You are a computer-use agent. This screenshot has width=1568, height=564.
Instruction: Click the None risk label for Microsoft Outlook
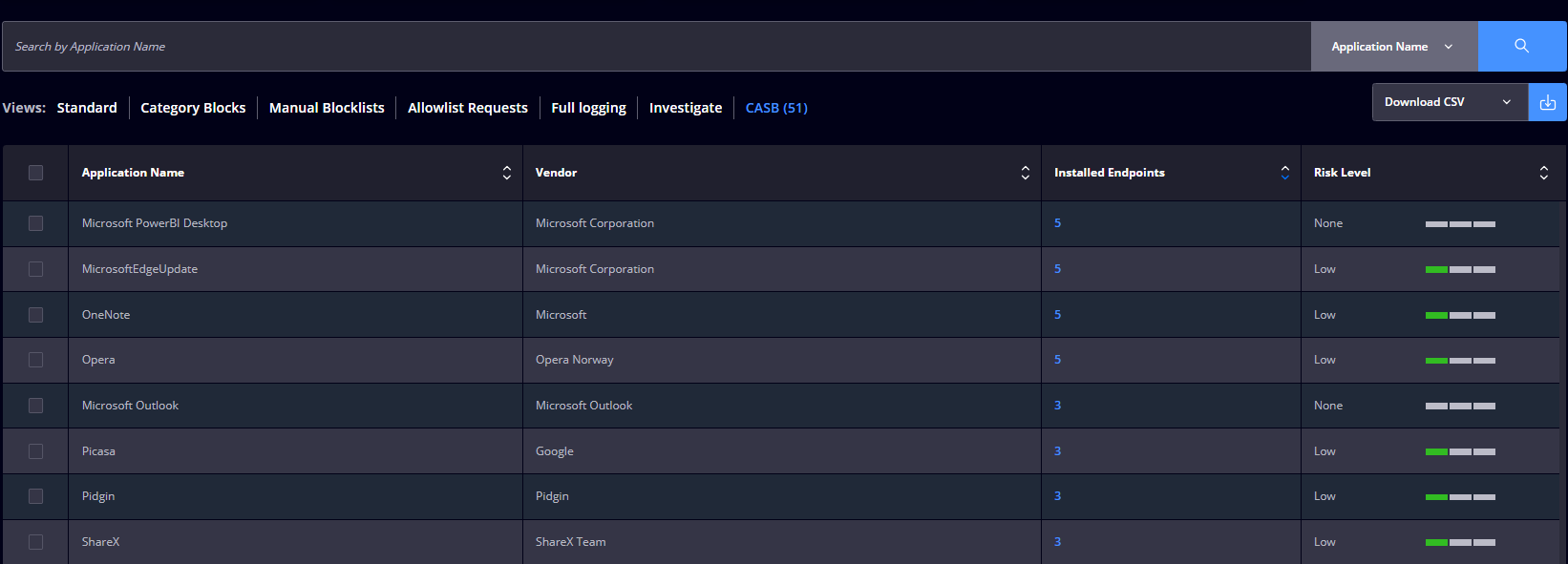1328,406
